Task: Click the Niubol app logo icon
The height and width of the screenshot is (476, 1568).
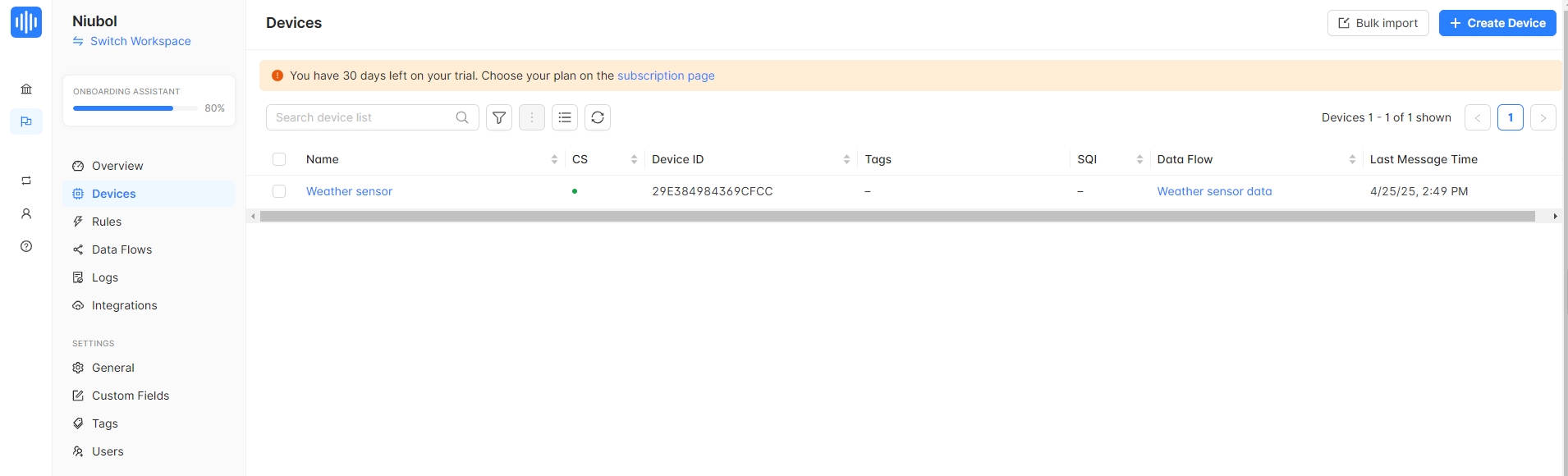Action: (x=26, y=22)
